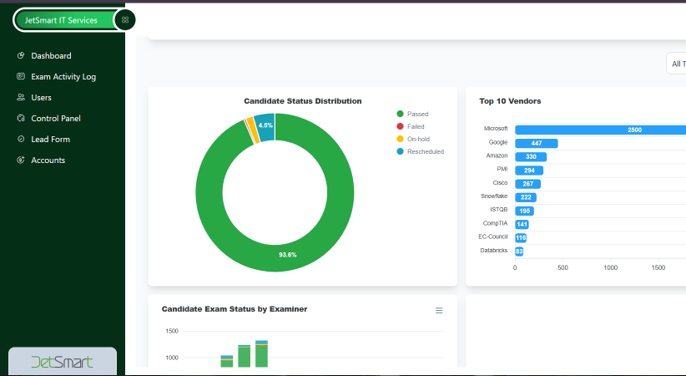Toggle the Failed legend entry
686x376 pixels.
coord(410,127)
